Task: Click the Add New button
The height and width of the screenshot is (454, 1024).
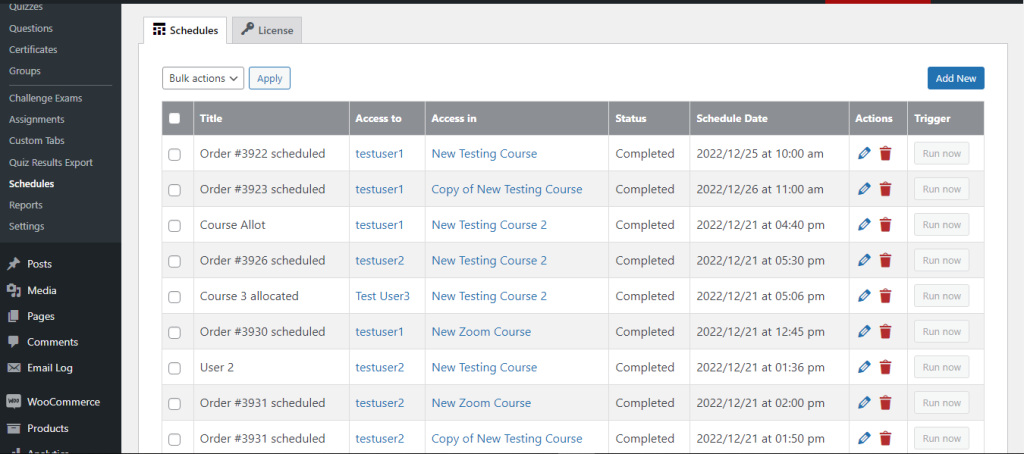Action: pos(955,78)
